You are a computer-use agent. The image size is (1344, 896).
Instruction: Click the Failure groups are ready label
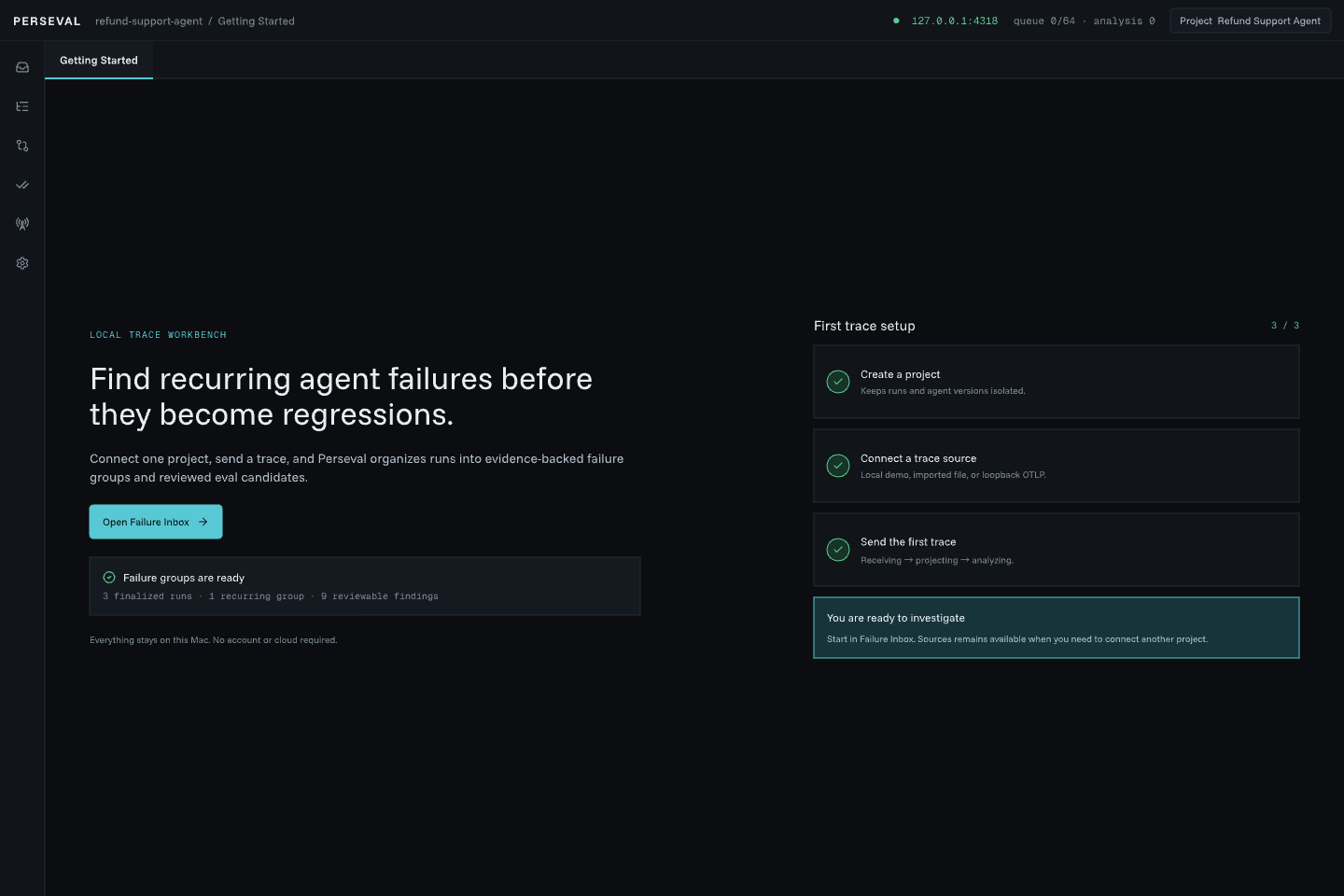click(184, 578)
